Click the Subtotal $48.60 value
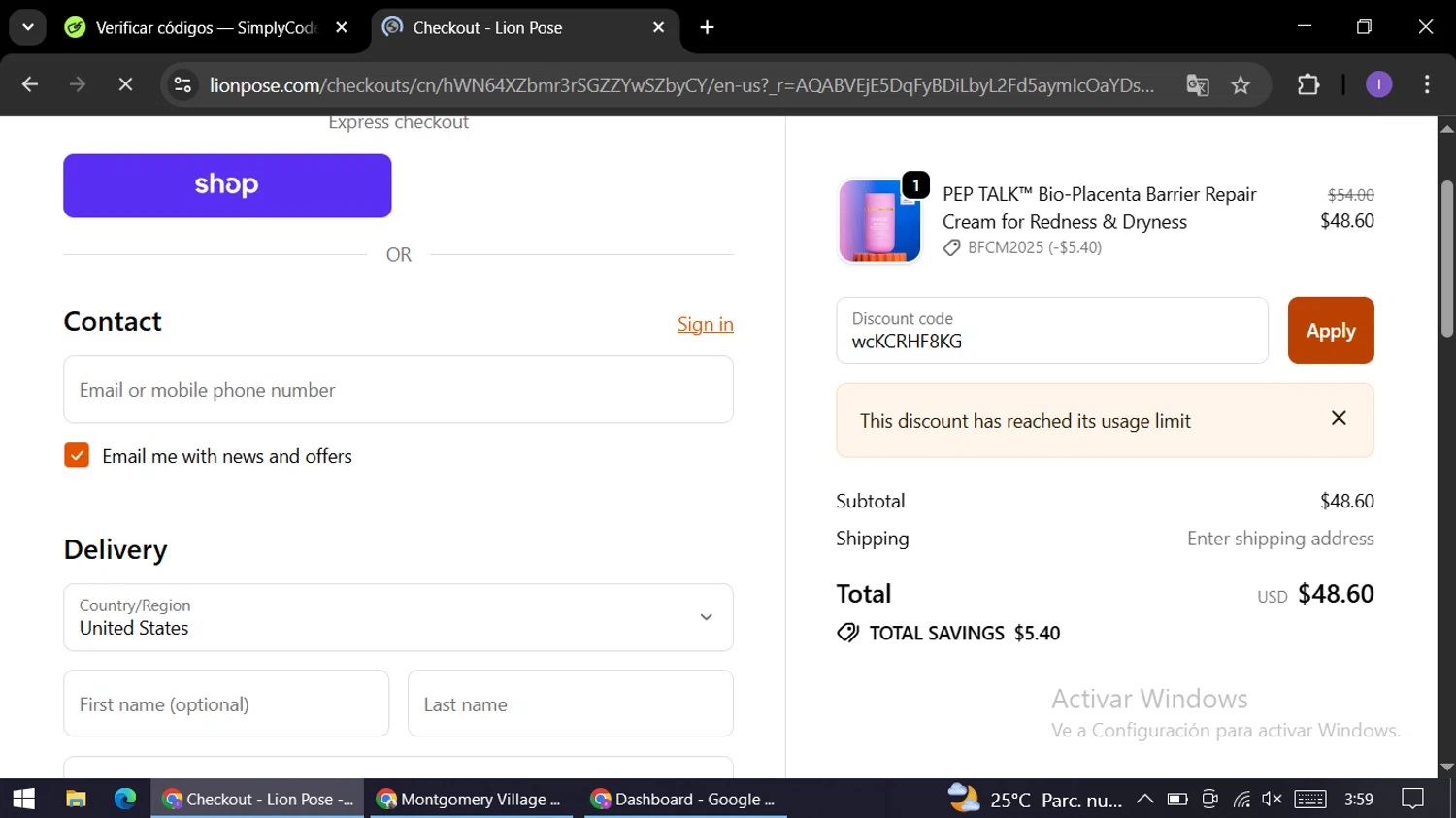 point(1347,501)
